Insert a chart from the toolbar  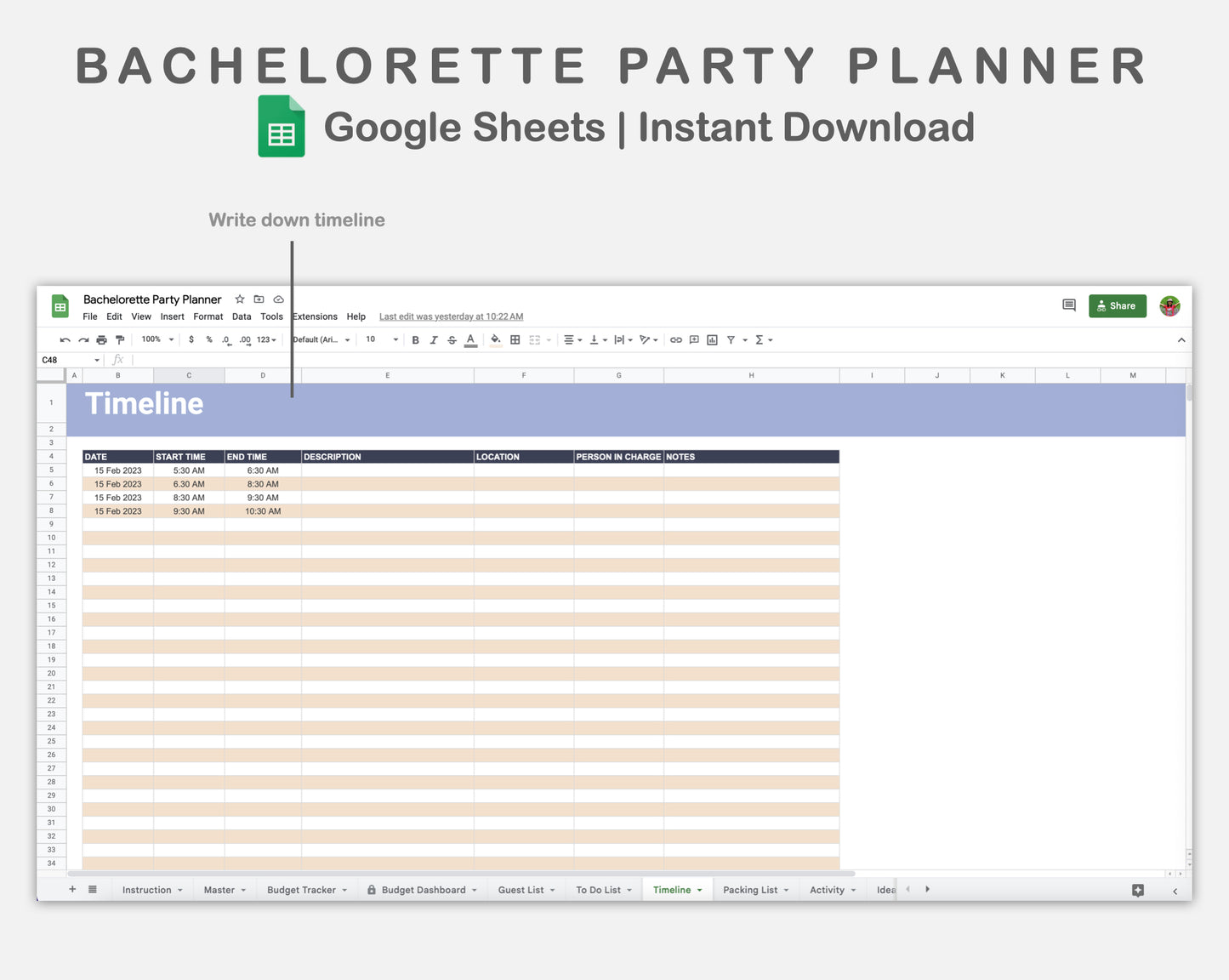tap(712, 339)
